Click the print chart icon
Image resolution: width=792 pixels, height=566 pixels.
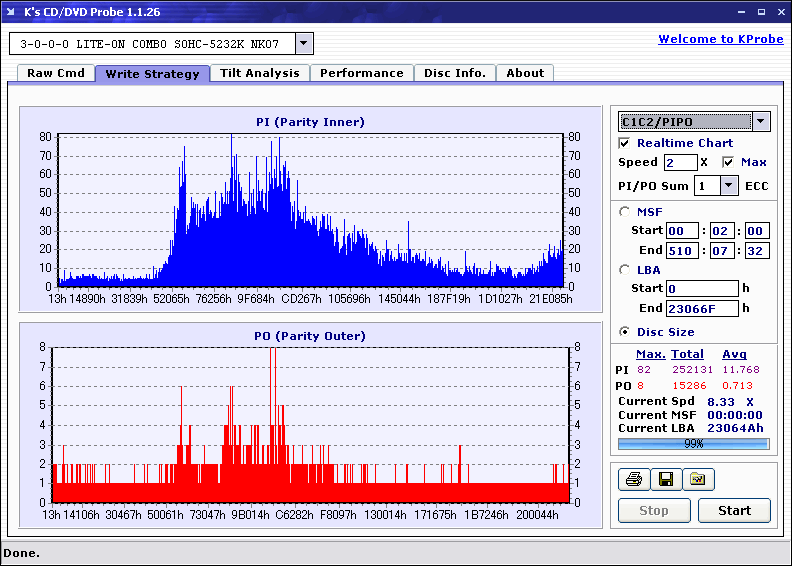[x=633, y=479]
